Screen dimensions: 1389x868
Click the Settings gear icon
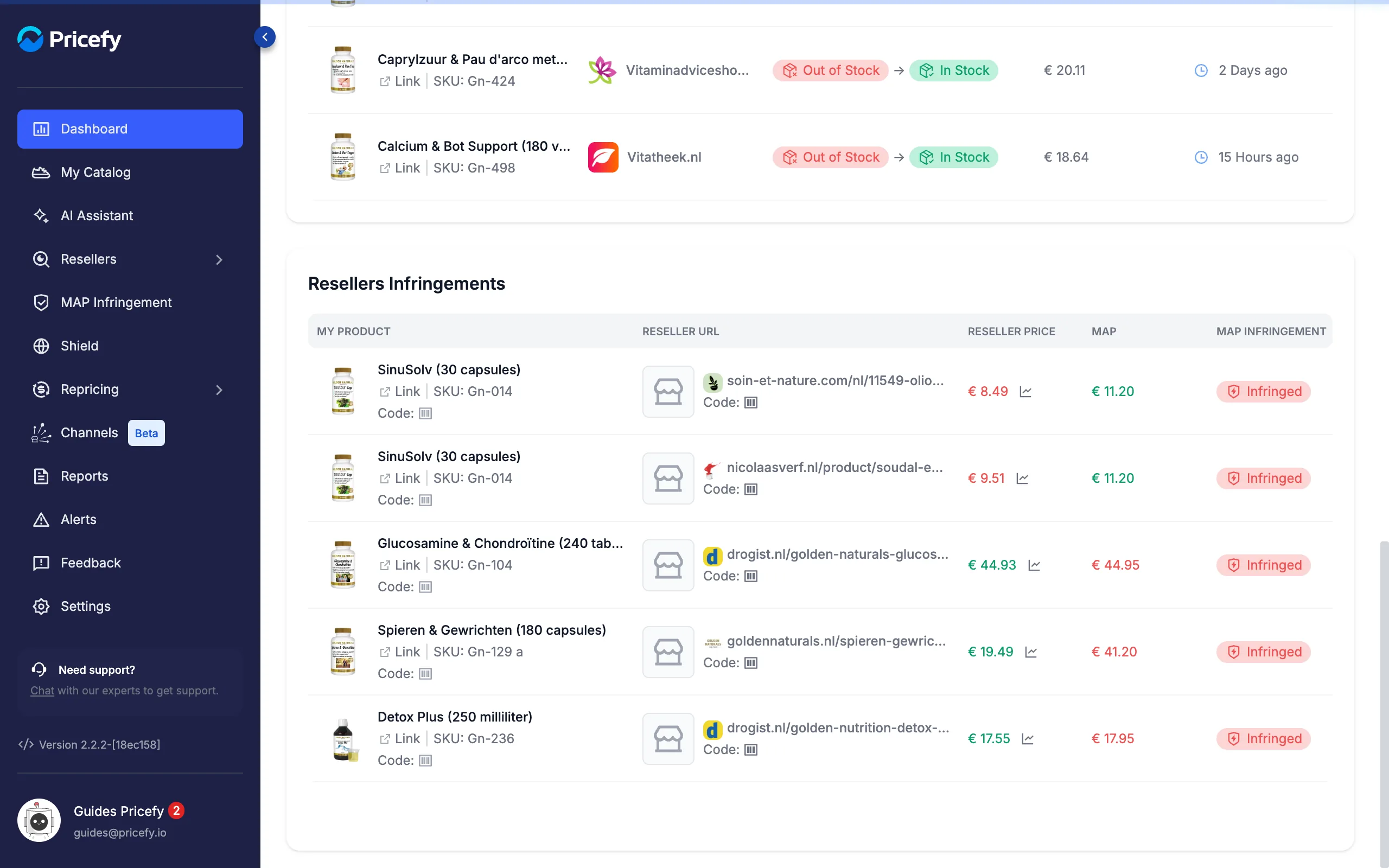click(x=41, y=606)
